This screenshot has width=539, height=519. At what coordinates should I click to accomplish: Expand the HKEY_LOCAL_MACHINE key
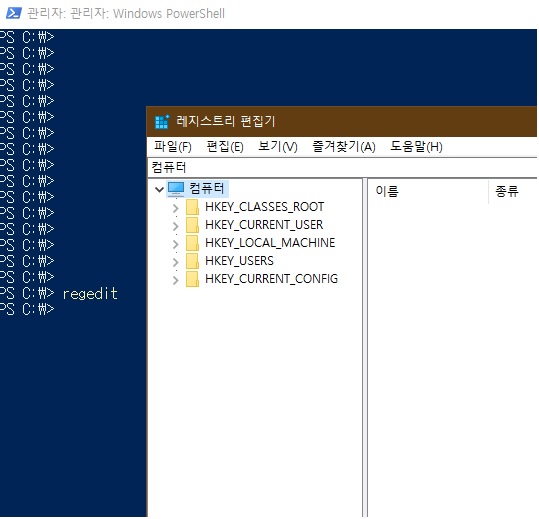click(176, 245)
